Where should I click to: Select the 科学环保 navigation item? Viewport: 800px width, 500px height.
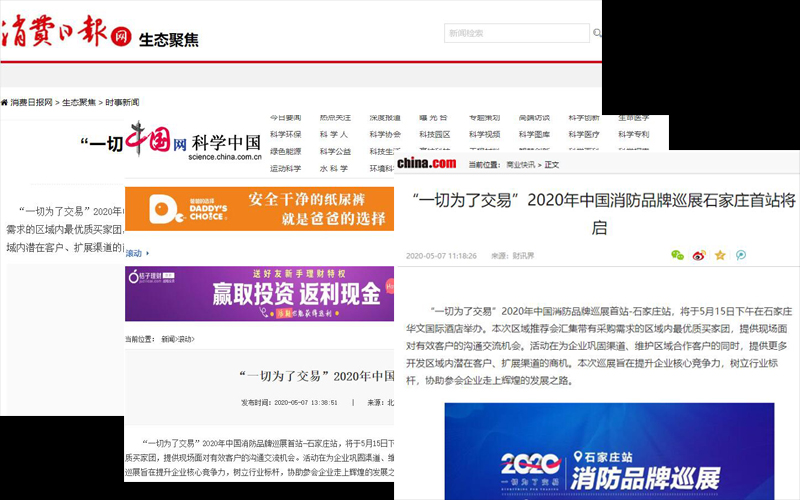point(285,134)
